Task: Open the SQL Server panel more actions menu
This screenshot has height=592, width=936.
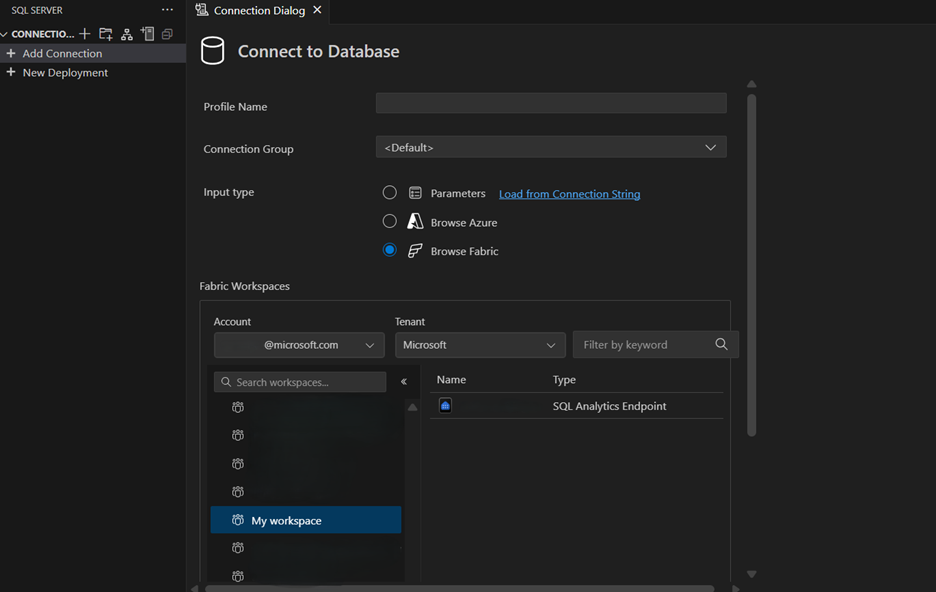Action: 167,10
